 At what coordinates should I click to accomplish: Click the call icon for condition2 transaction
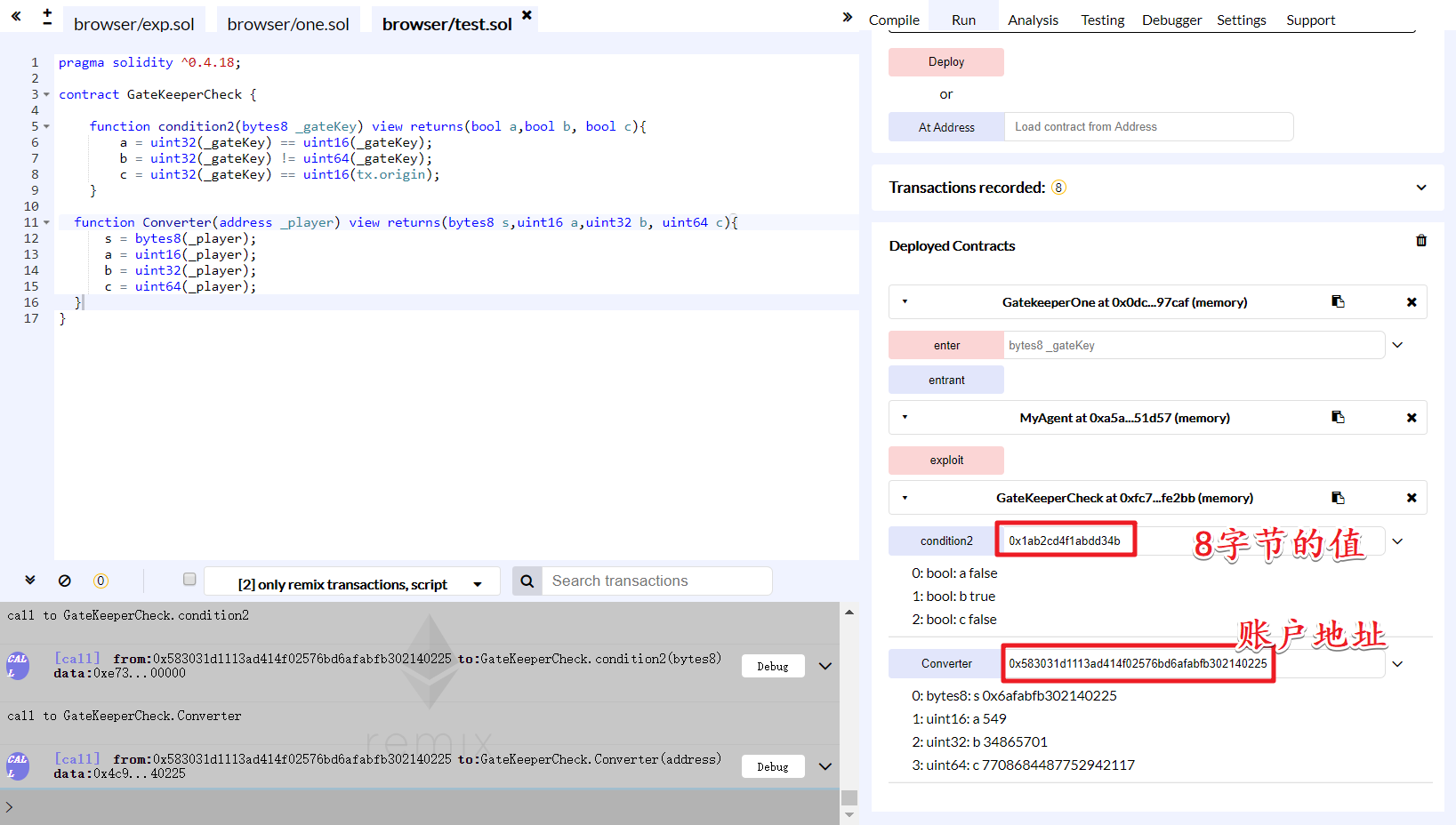tap(18, 665)
